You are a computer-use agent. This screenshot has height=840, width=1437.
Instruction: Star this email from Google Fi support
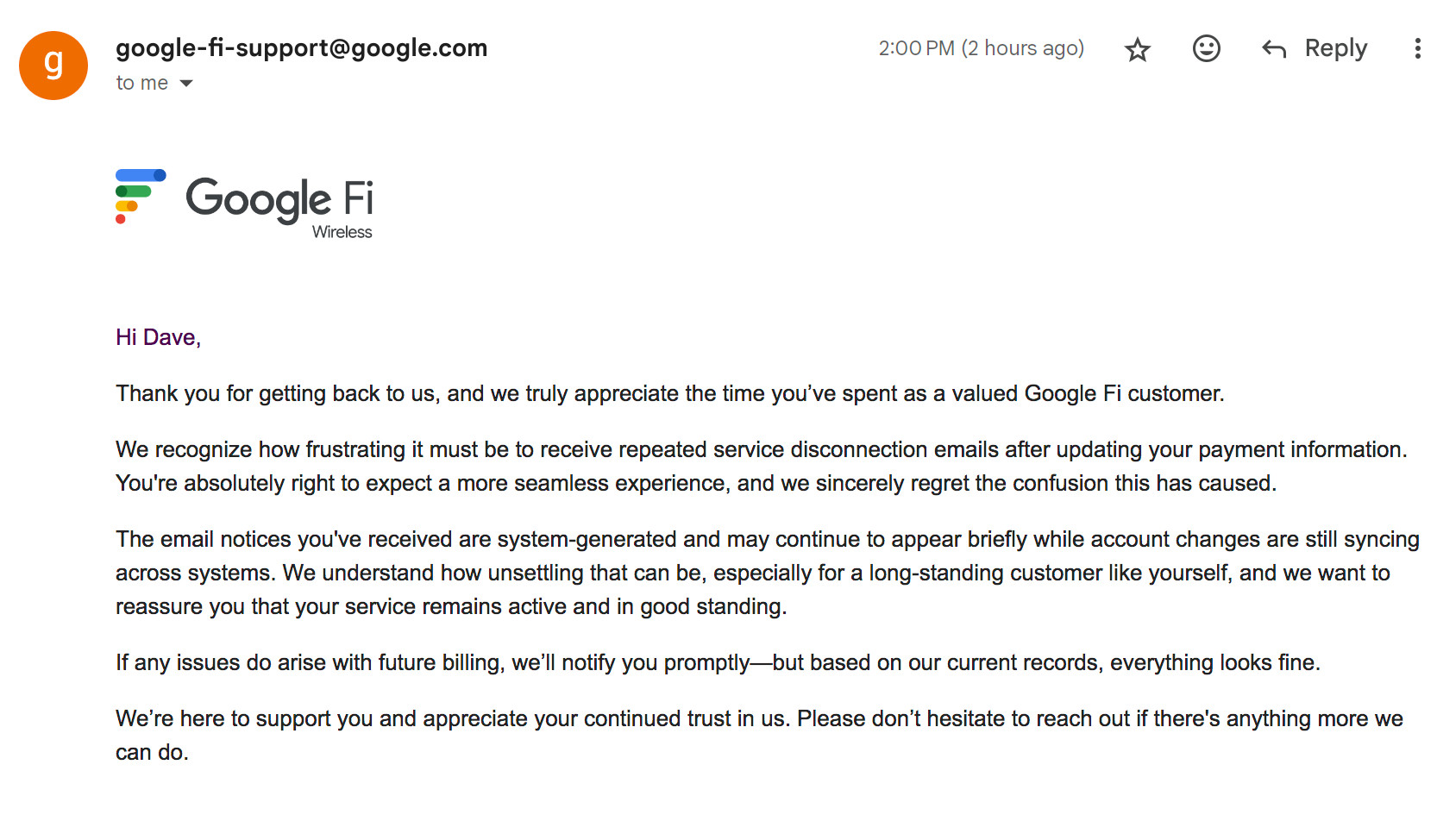click(x=1137, y=49)
